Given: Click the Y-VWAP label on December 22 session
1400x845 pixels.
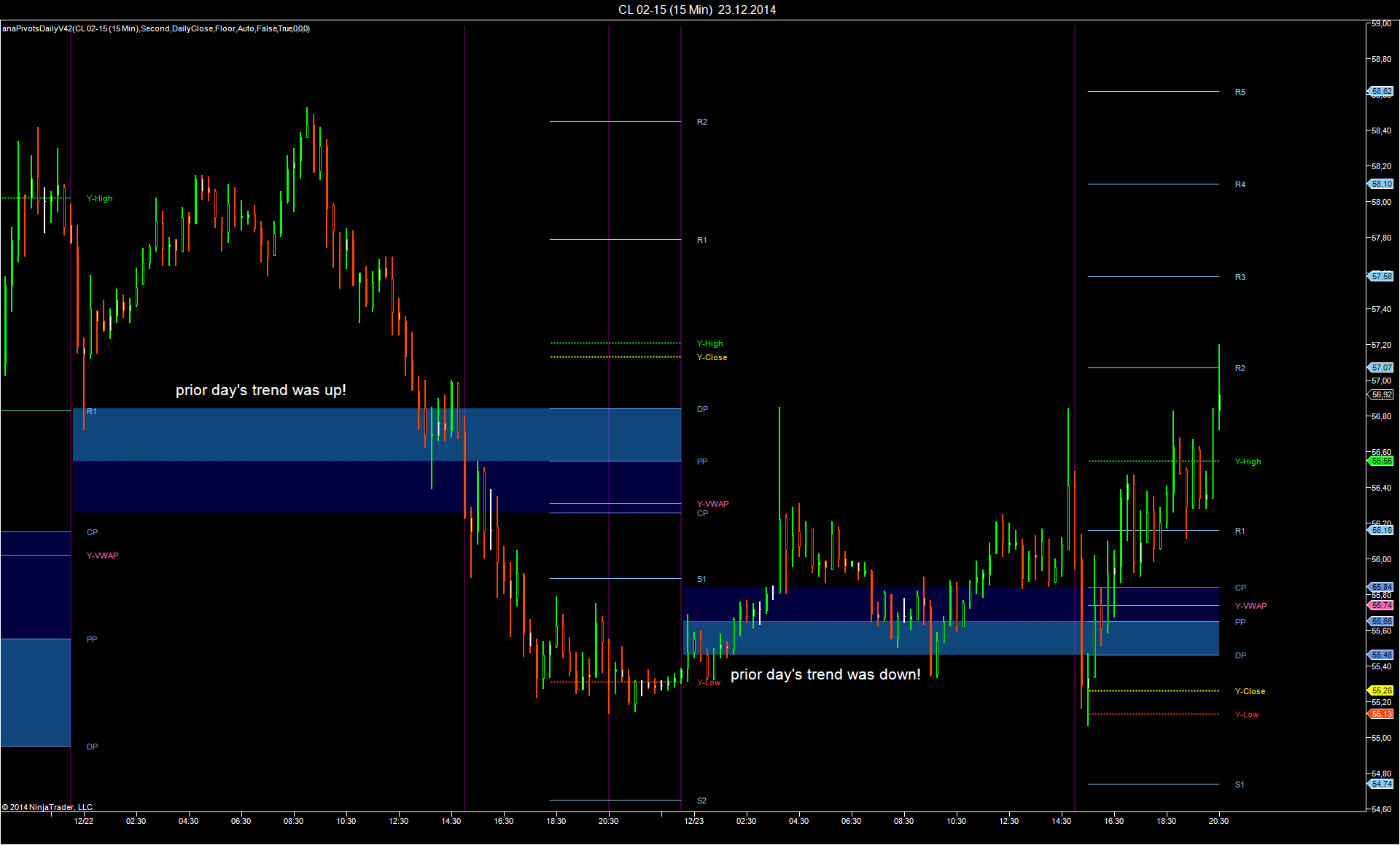Looking at the screenshot, I should click(103, 556).
